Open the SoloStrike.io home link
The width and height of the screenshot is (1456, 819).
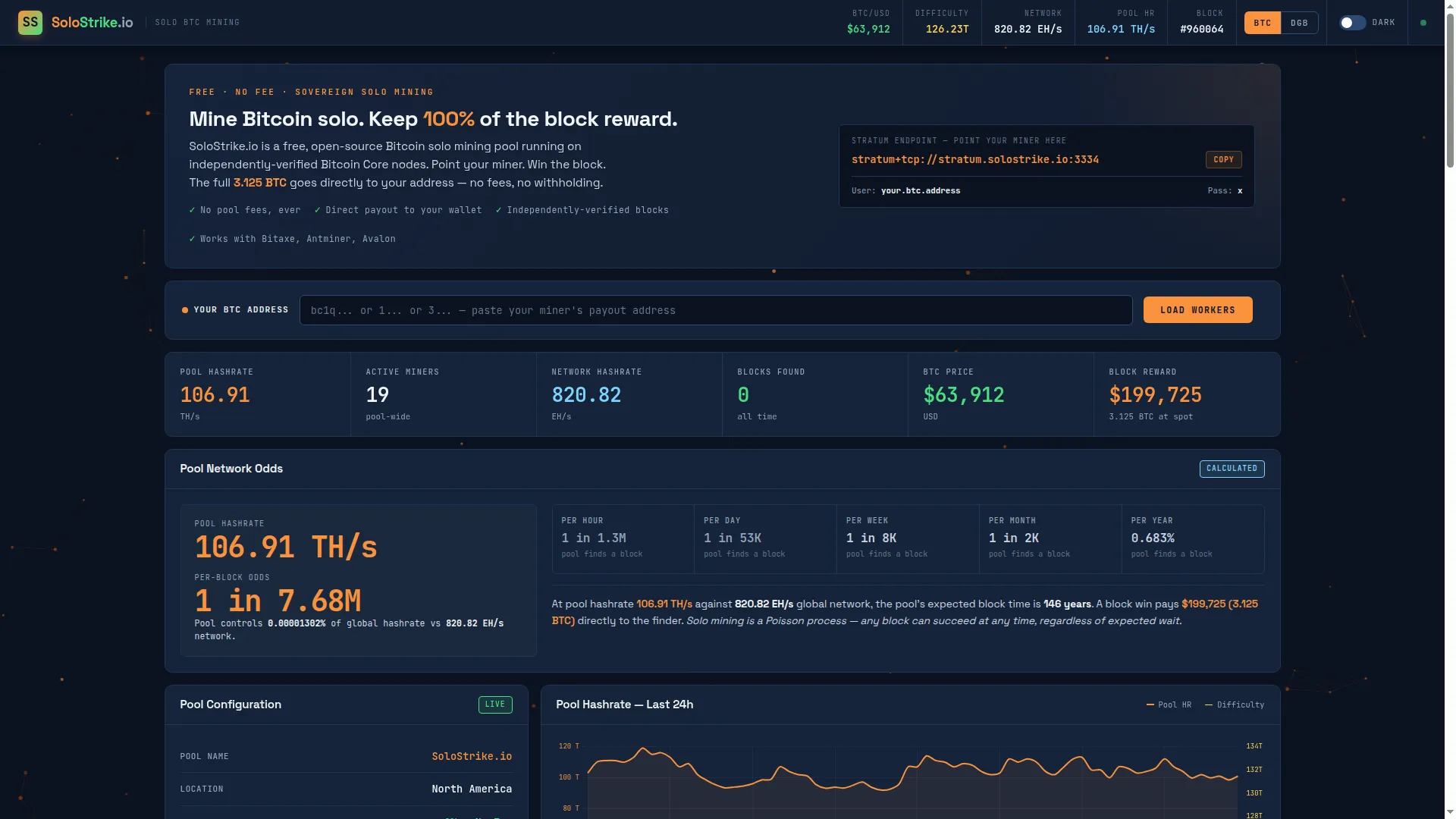pos(92,22)
